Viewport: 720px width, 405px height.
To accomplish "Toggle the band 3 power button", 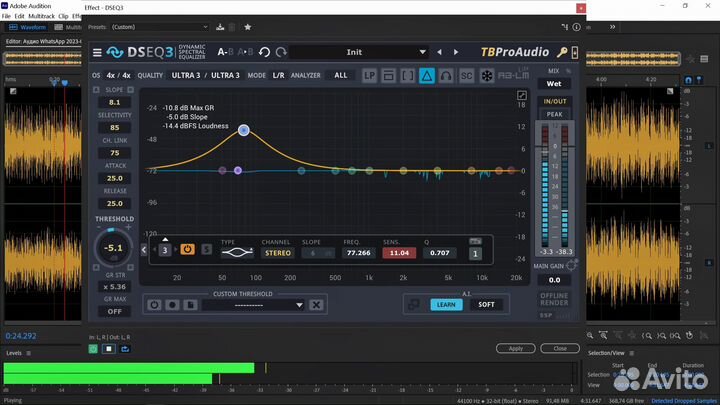I will point(187,249).
